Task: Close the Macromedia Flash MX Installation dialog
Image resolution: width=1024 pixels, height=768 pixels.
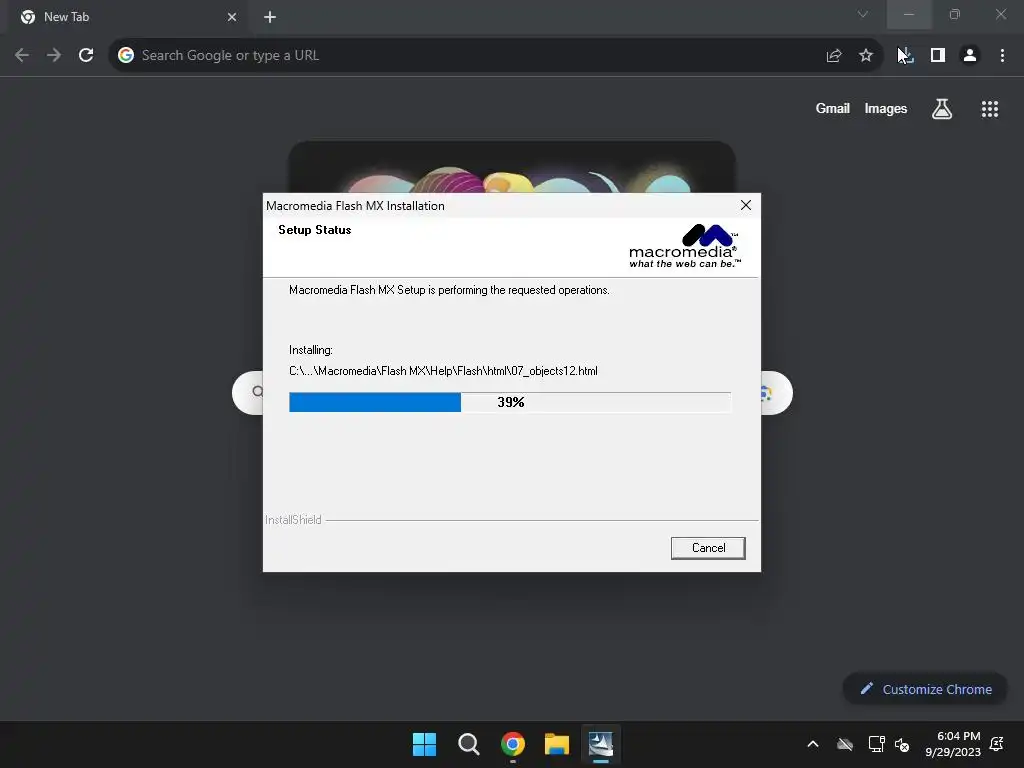Action: 746,205
